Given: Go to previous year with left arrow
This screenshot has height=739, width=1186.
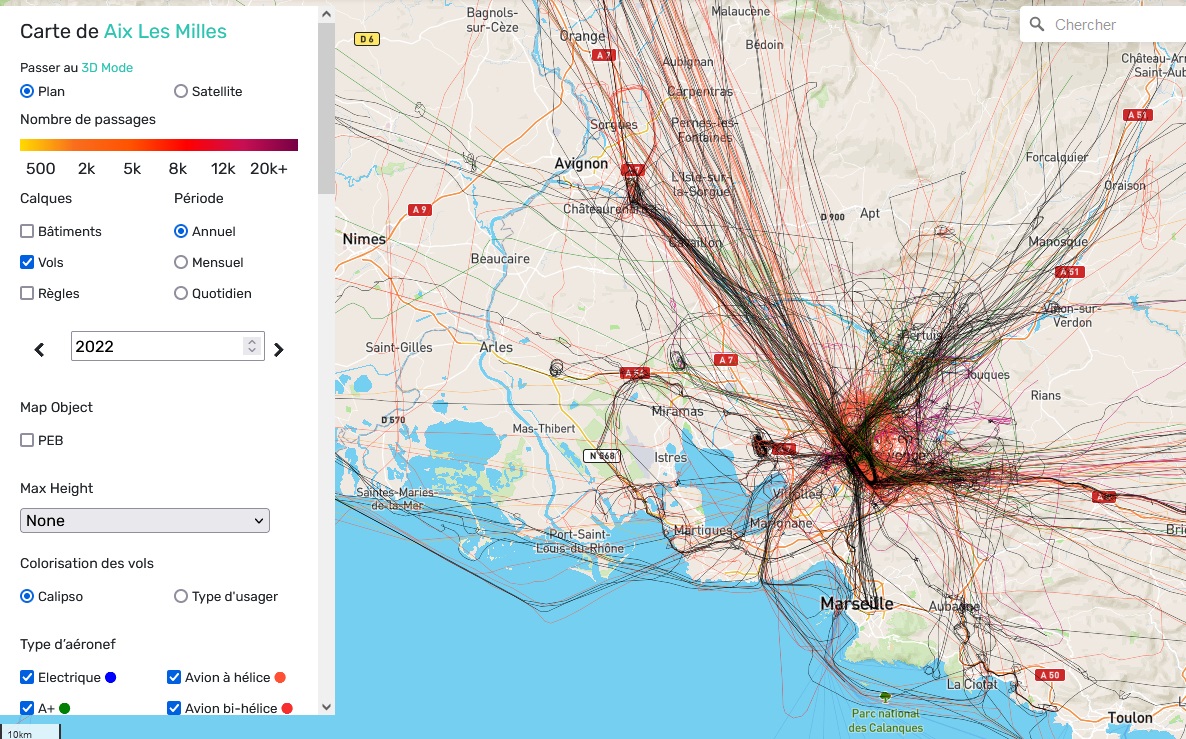Looking at the screenshot, I should point(40,349).
